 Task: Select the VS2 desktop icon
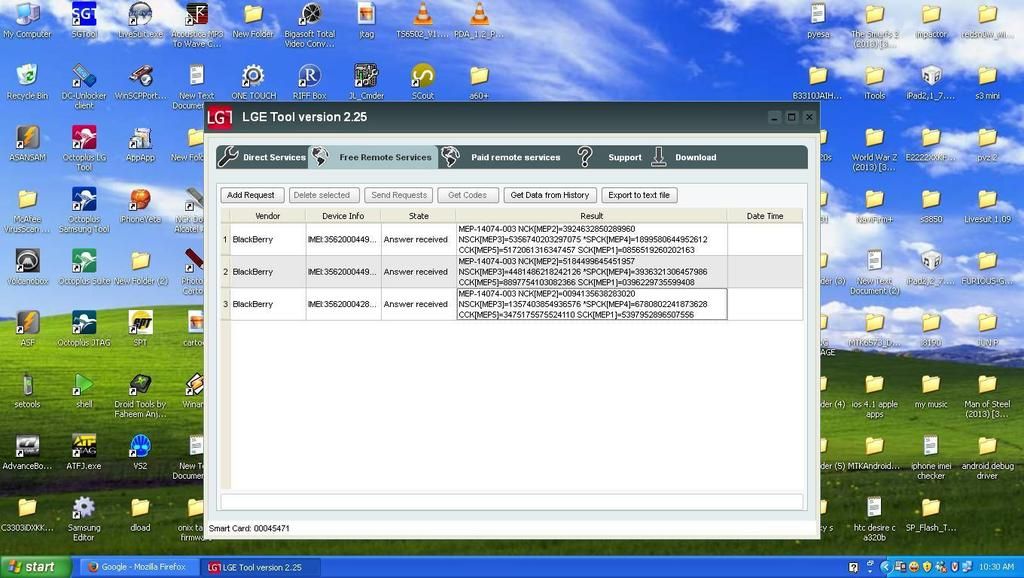[140, 452]
